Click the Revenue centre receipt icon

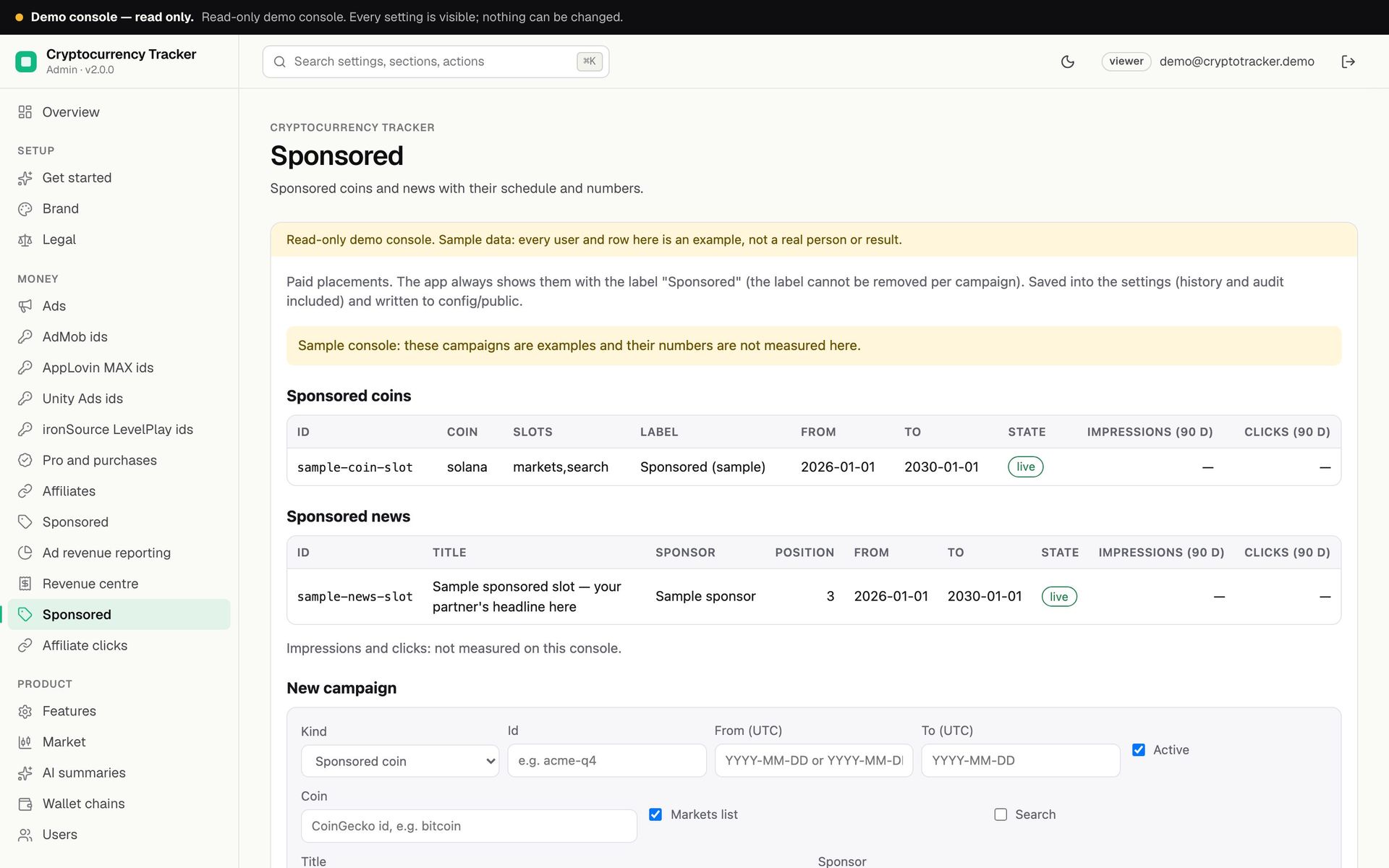tap(25, 584)
